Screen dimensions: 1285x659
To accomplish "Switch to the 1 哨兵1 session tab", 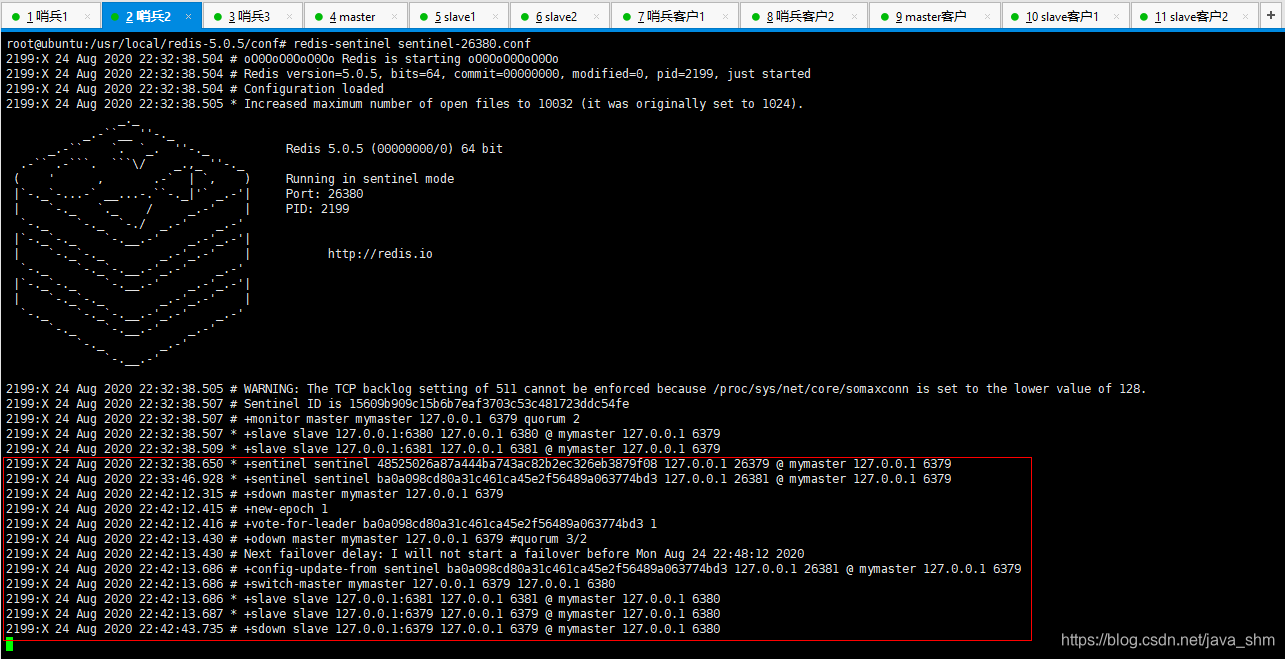I will pyautogui.click(x=50, y=16).
